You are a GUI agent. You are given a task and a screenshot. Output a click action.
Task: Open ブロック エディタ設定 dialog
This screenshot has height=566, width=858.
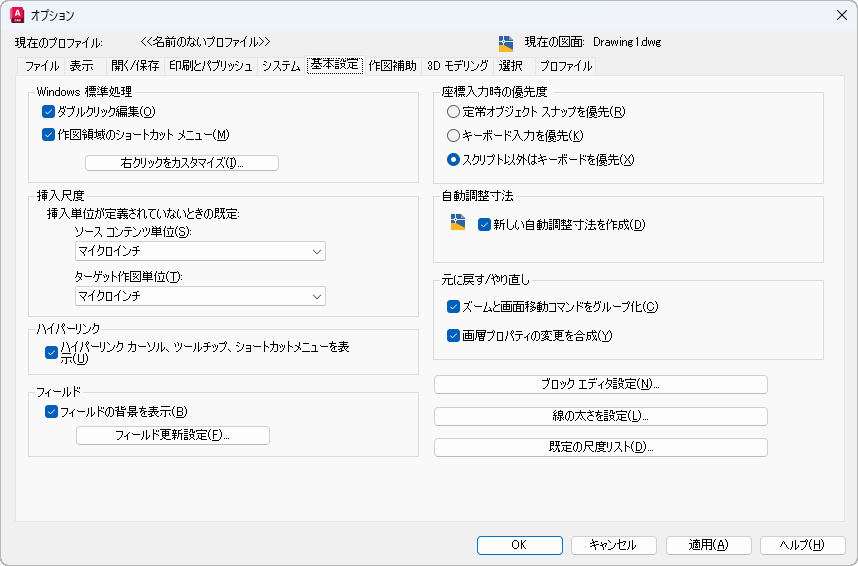tap(600, 384)
